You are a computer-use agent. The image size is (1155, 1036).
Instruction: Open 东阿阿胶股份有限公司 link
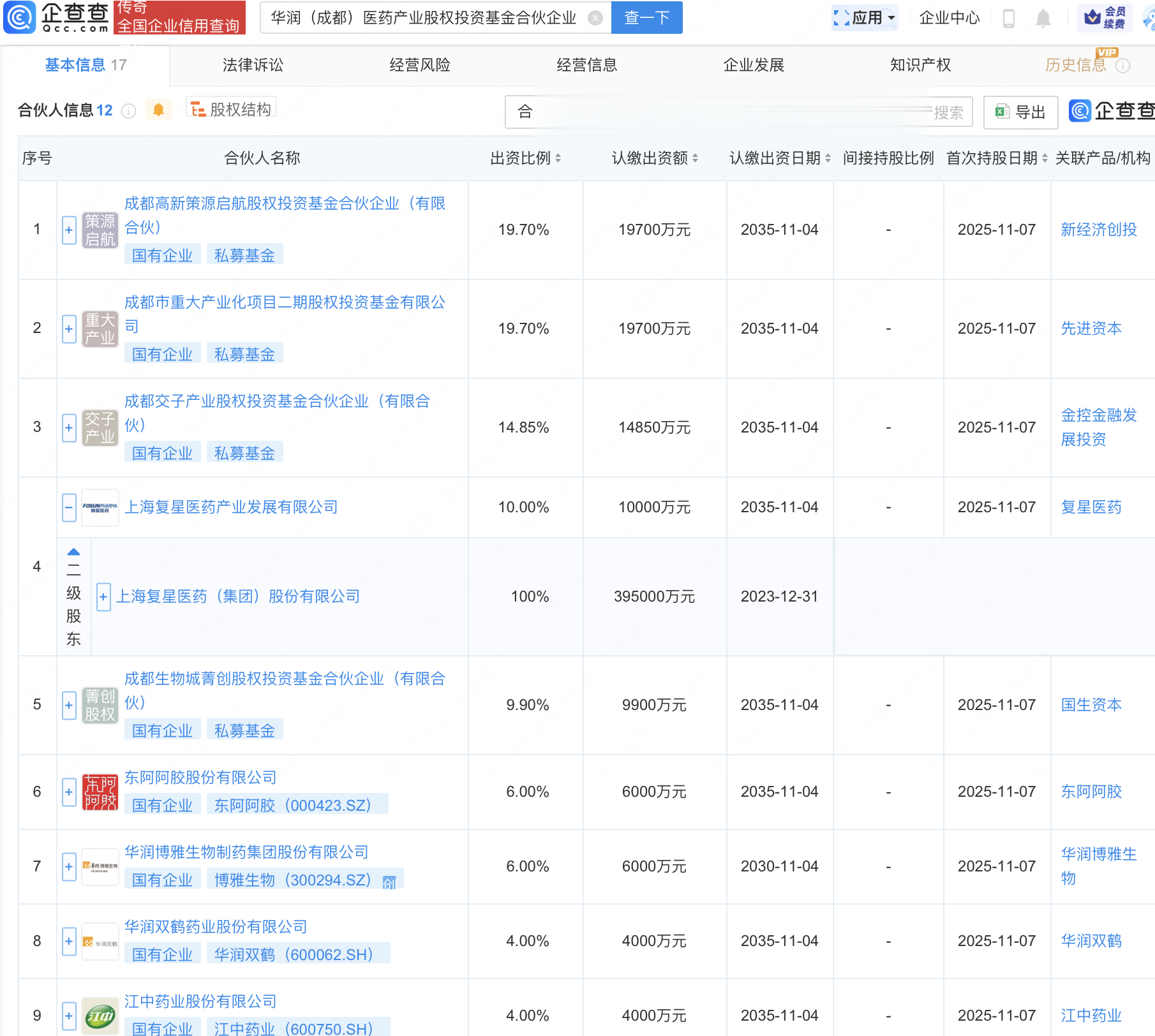click(x=200, y=778)
